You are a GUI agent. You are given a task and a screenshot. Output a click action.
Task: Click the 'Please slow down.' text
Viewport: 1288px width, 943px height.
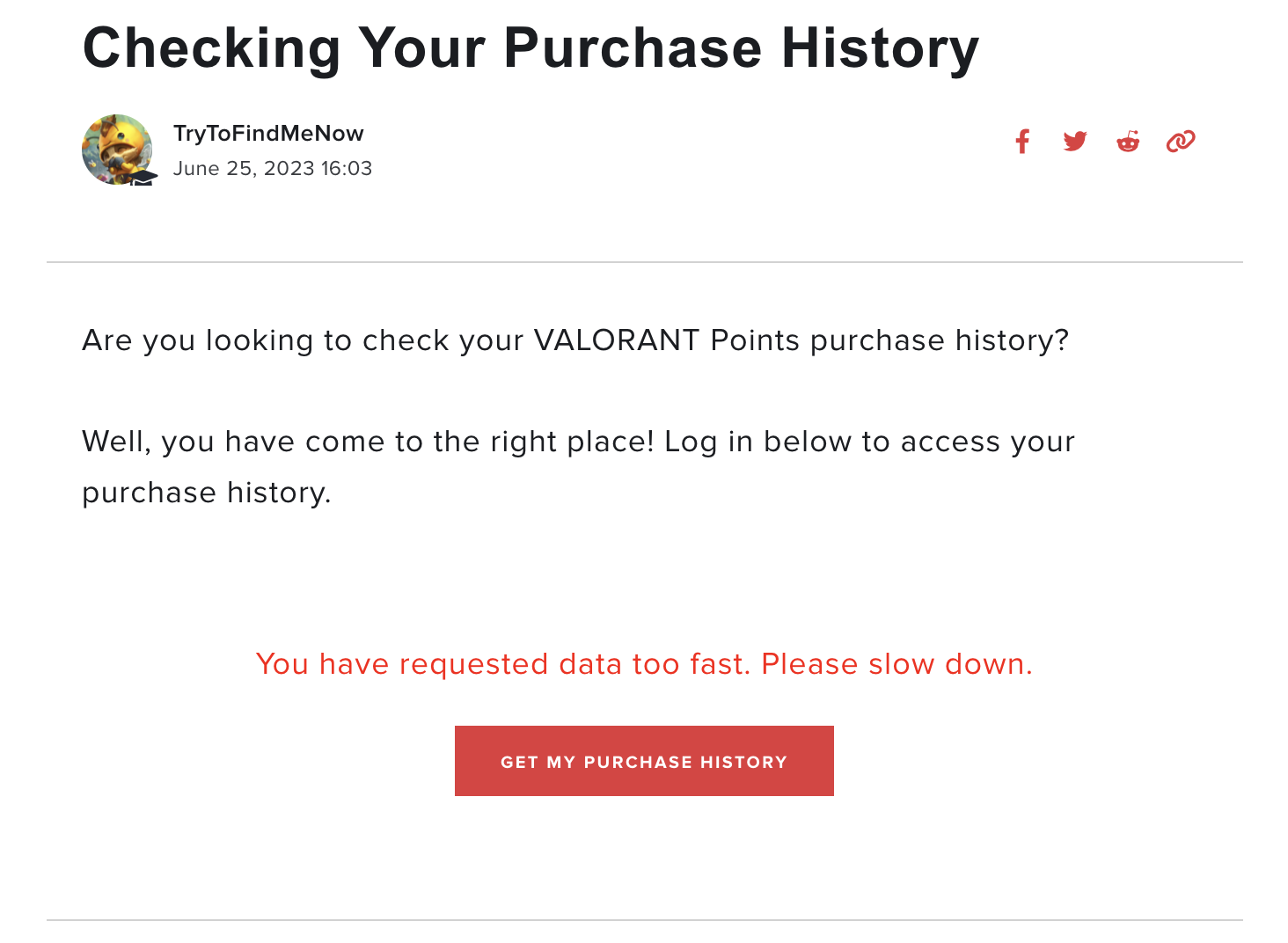click(x=896, y=664)
